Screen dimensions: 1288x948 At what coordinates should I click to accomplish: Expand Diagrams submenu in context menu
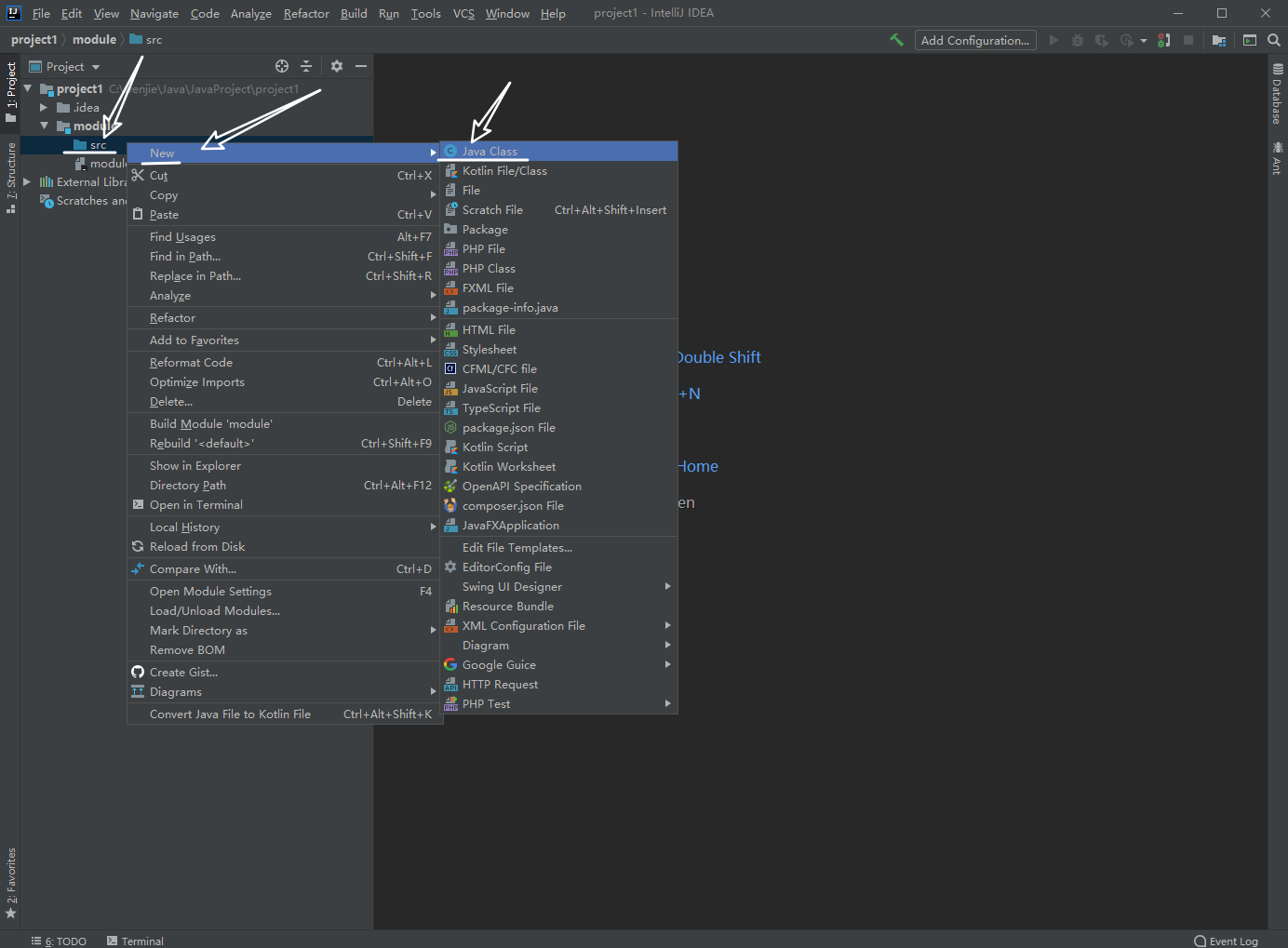tap(283, 691)
